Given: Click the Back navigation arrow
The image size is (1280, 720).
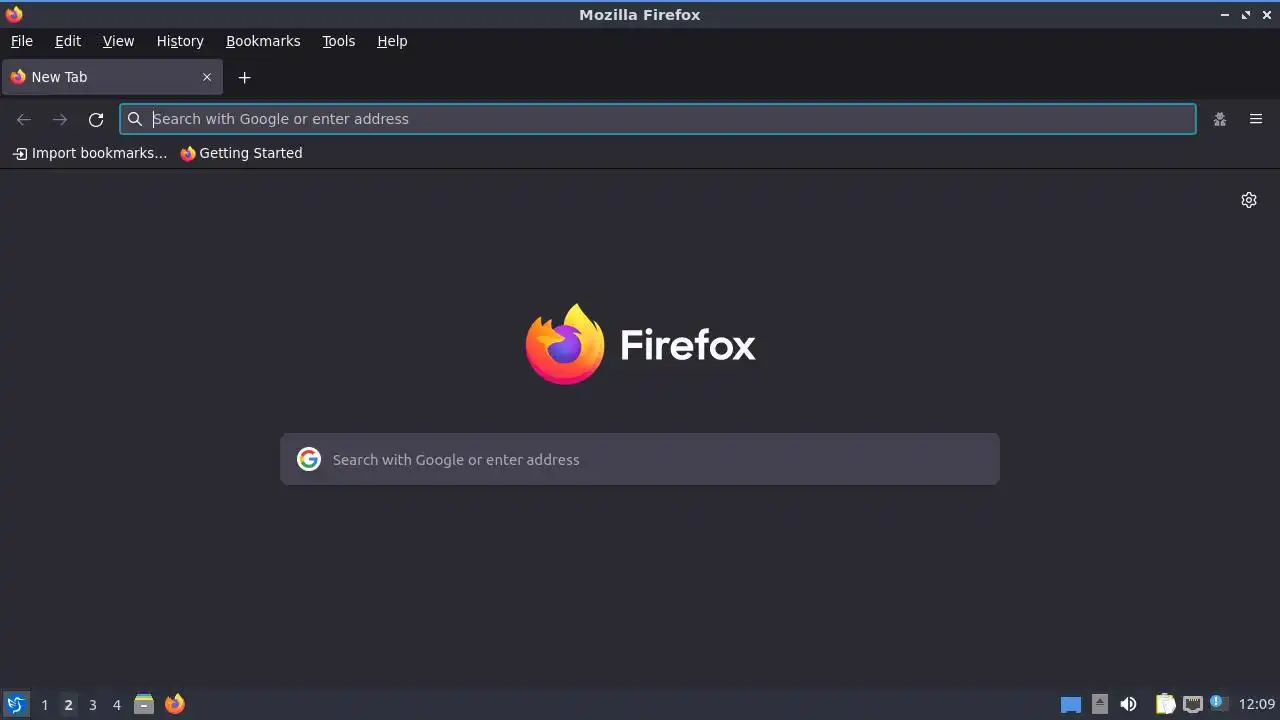Looking at the screenshot, I should [24, 119].
